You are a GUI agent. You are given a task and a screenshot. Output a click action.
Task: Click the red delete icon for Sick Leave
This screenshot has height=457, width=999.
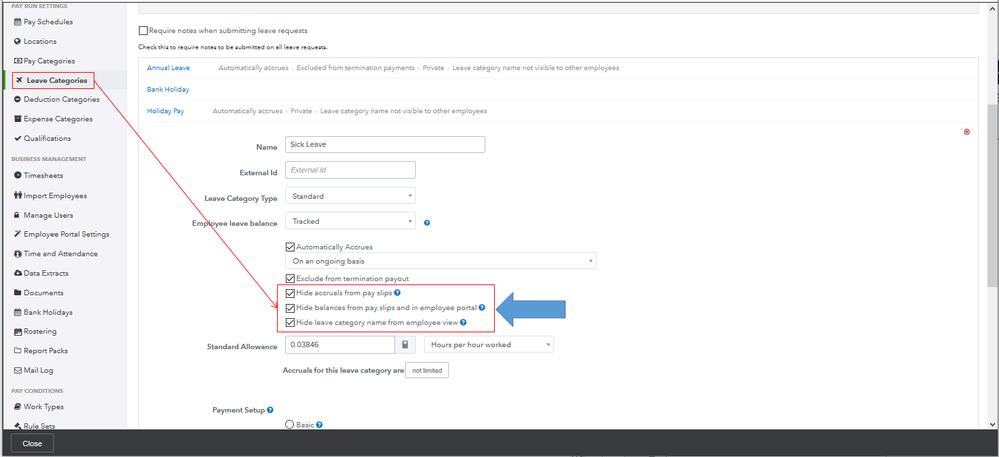(967, 132)
